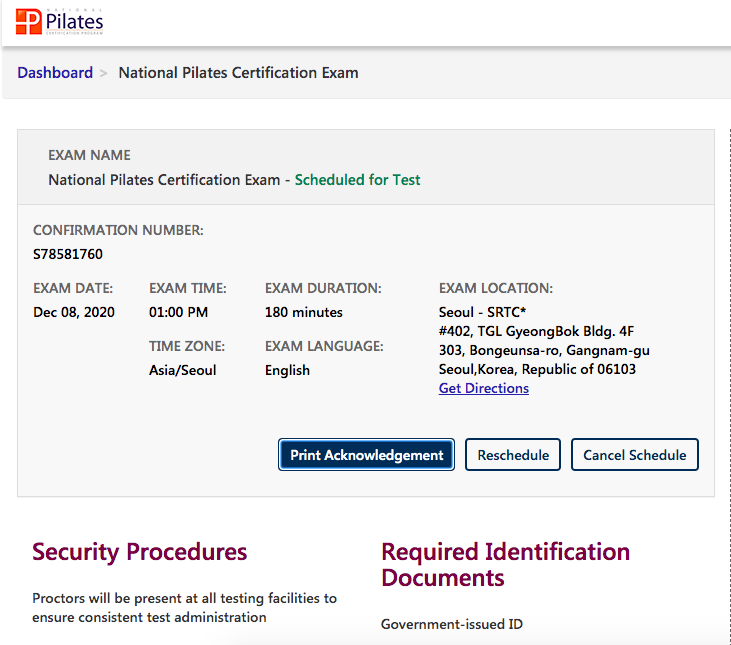
Task: Click the EXAM LOCATION label
Action: click(x=496, y=288)
